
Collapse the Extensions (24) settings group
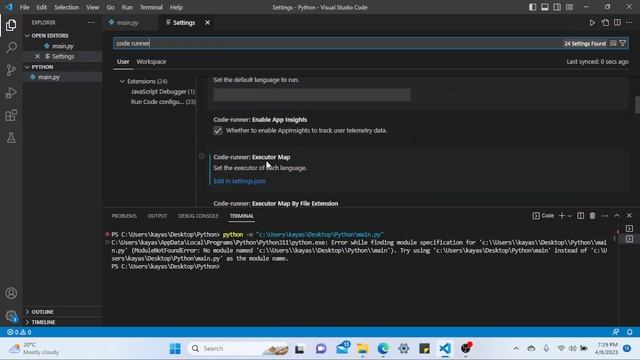tap(122, 81)
